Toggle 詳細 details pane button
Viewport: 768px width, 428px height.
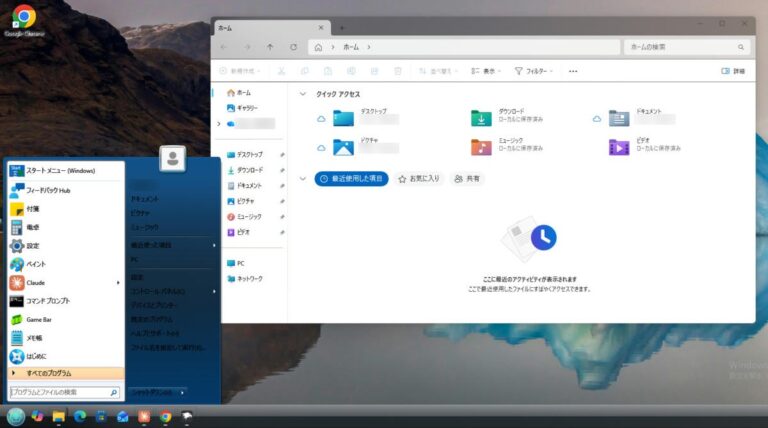pyautogui.click(x=733, y=71)
